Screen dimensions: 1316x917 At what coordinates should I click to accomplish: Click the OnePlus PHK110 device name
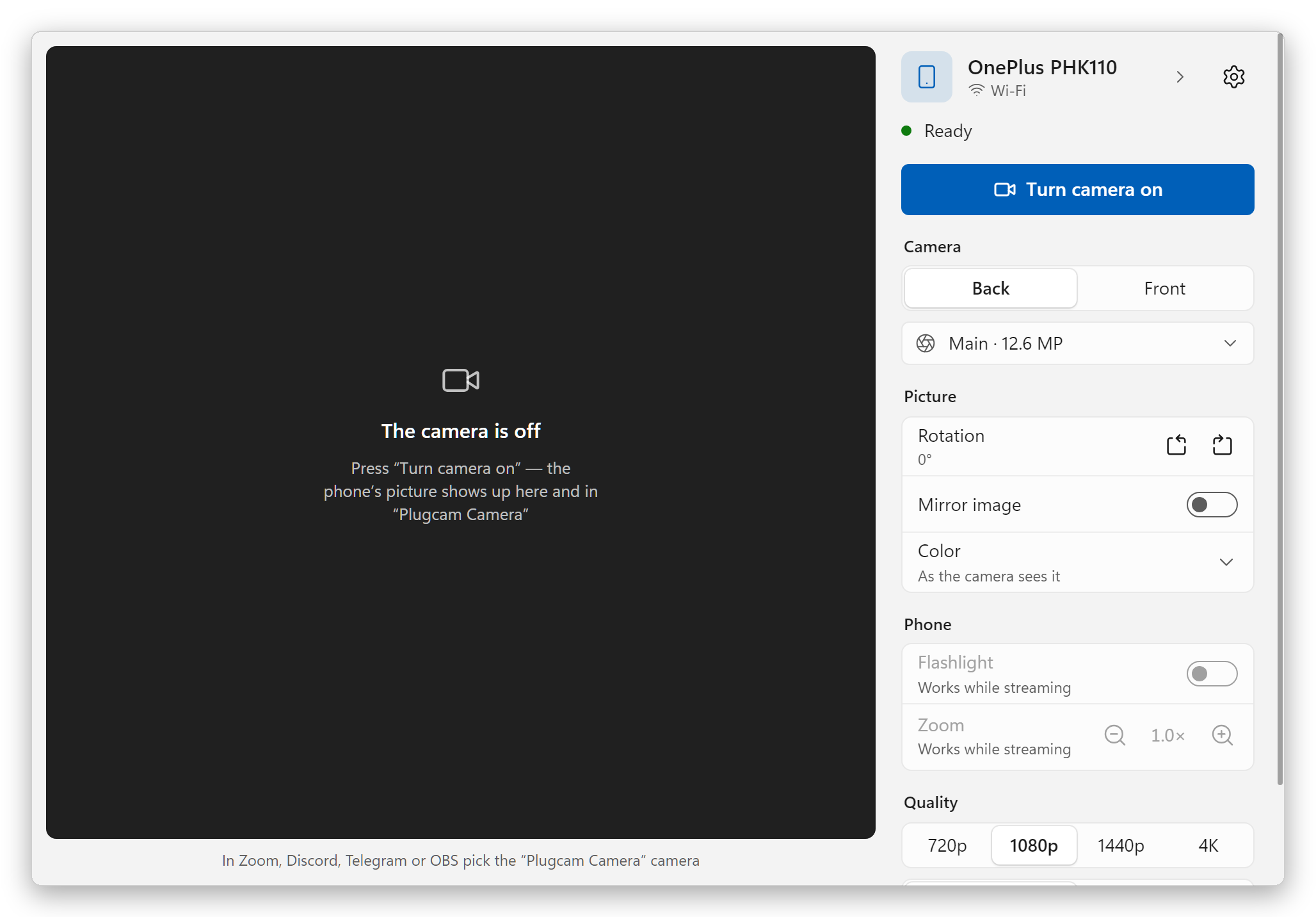[1042, 67]
